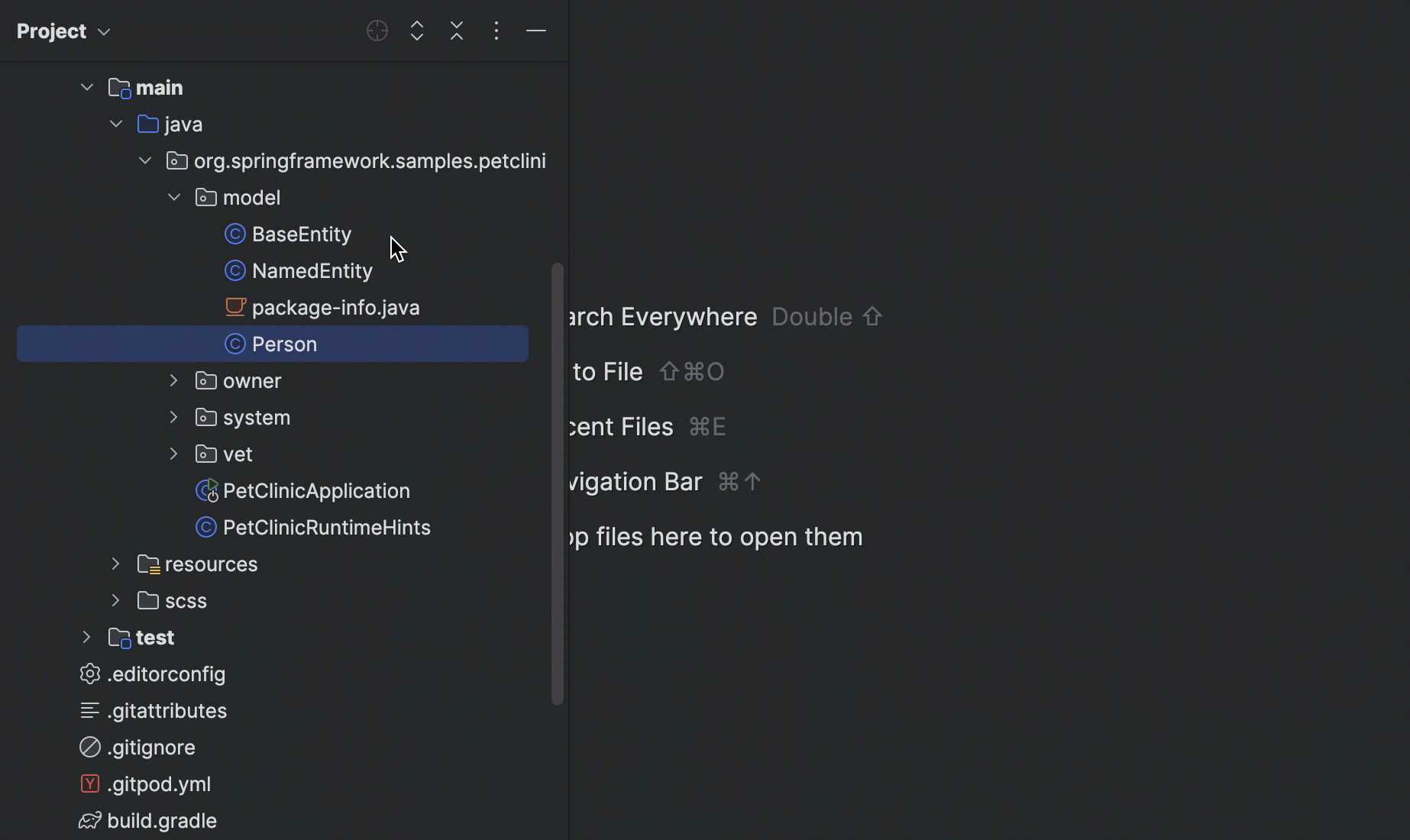
Task: Open the tool window options menu
Action: click(x=496, y=31)
